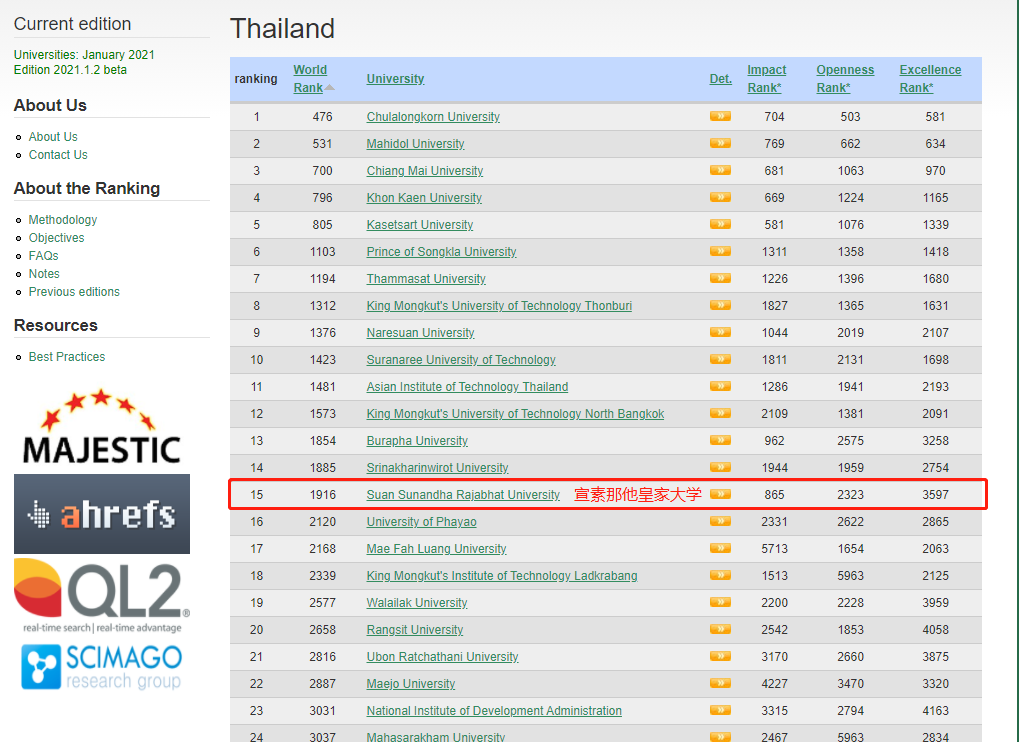Viewport: 1019px width, 742px height.
Task: Open Methodology in the sidebar menu
Action: point(63,220)
